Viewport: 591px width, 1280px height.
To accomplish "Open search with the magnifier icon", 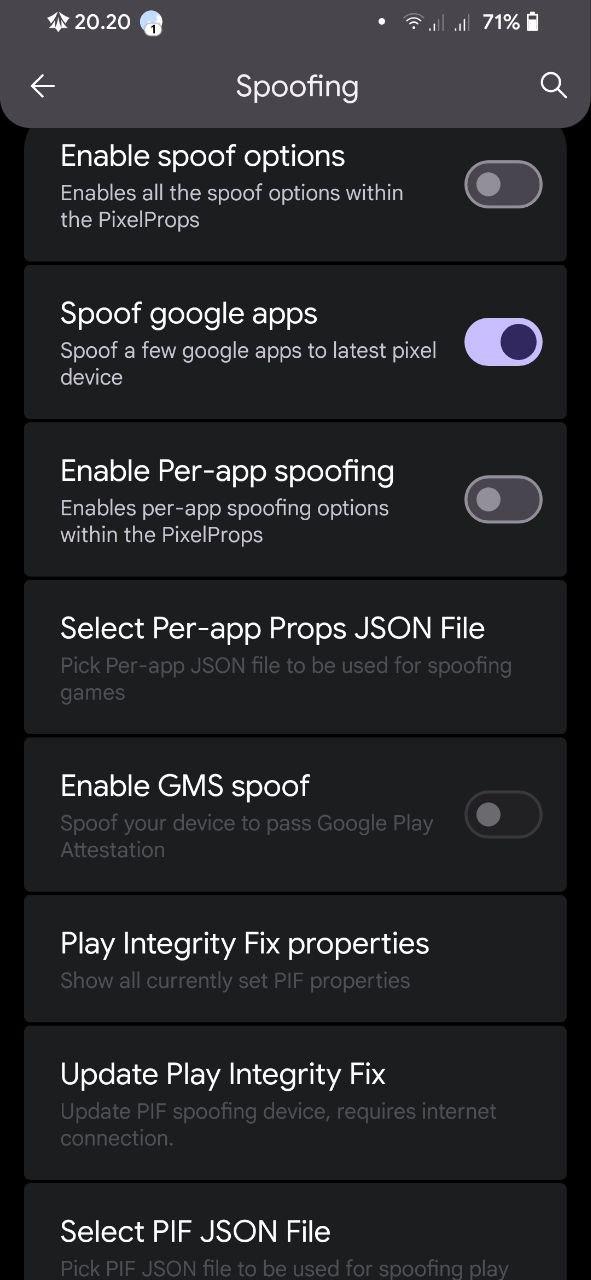I will [553, 85].
